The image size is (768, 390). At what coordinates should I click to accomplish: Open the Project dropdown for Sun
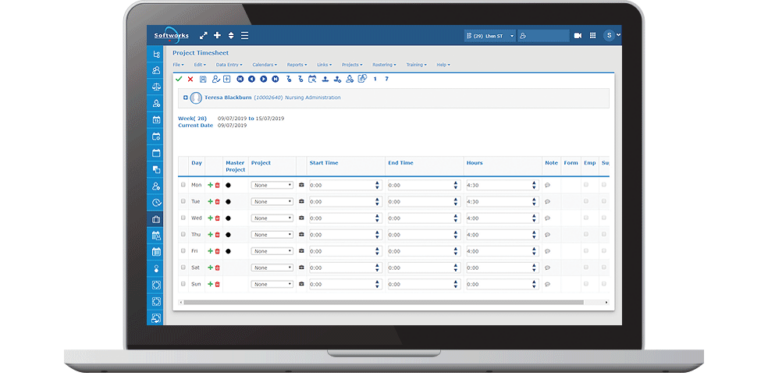[272, 284]
